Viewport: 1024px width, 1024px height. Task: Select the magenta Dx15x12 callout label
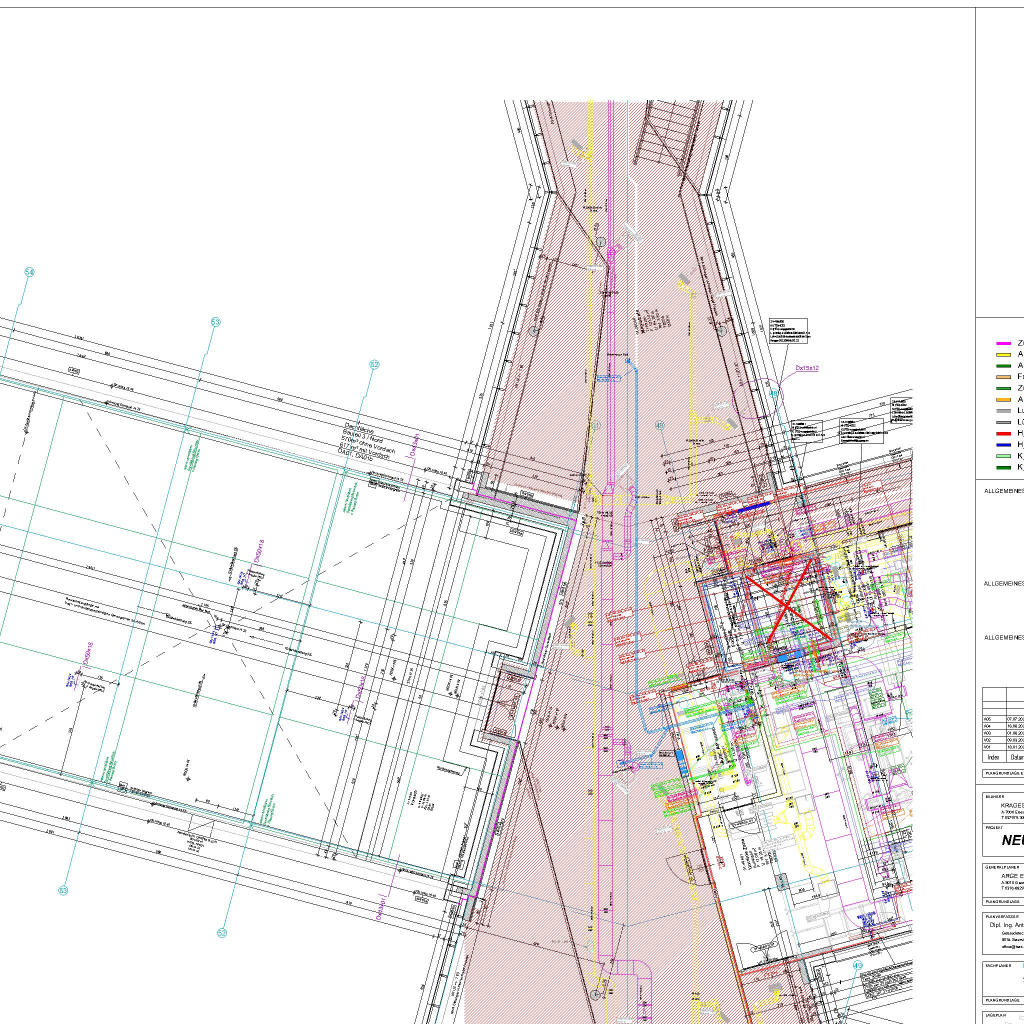pyautogui.click(x=807, y=368)
